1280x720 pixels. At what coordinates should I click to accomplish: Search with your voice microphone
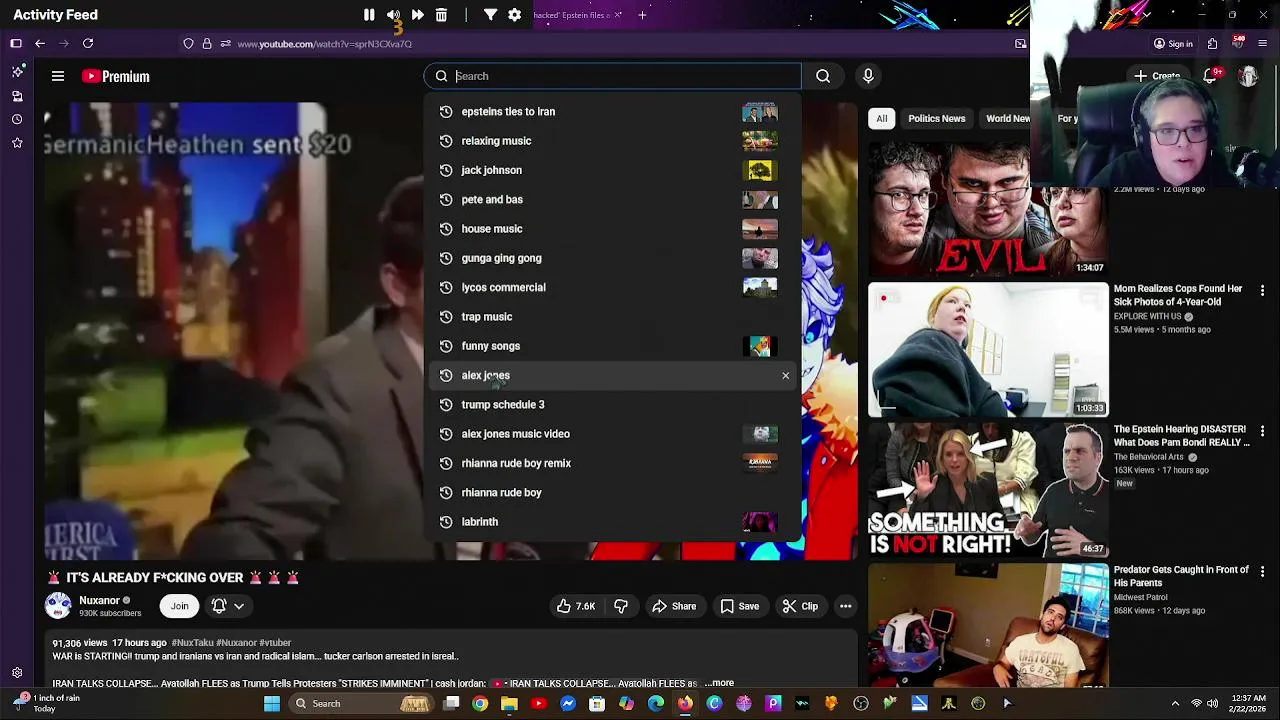pyautogui.click(x=868, y=76)
